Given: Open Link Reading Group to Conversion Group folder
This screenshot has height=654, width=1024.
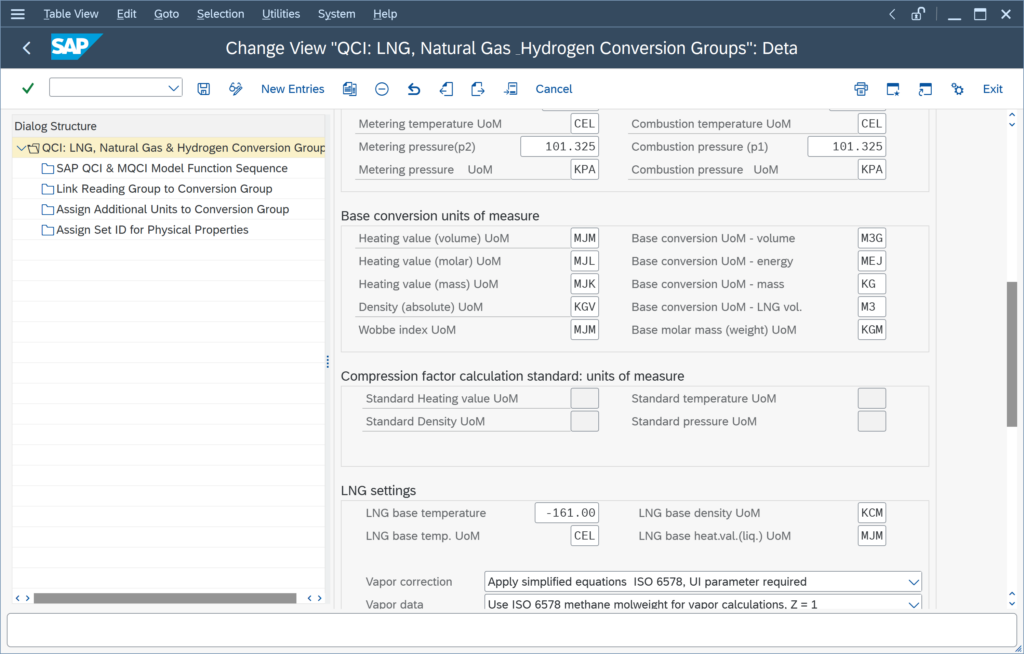Looking at the screenshot, I should pos(164,189).
